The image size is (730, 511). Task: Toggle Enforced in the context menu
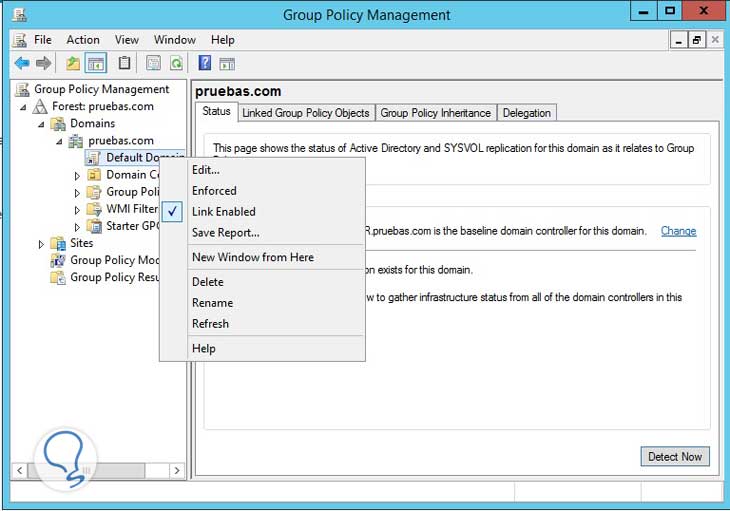[x=214, y=191]
